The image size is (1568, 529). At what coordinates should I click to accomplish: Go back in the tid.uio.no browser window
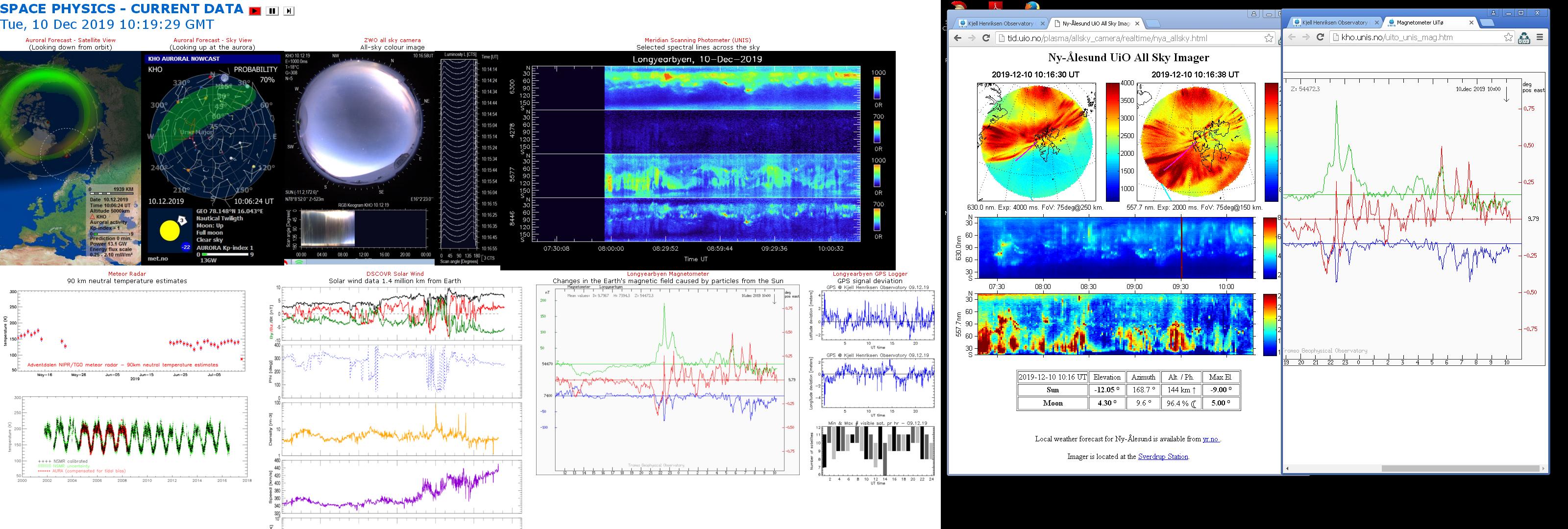pos(957,38)
